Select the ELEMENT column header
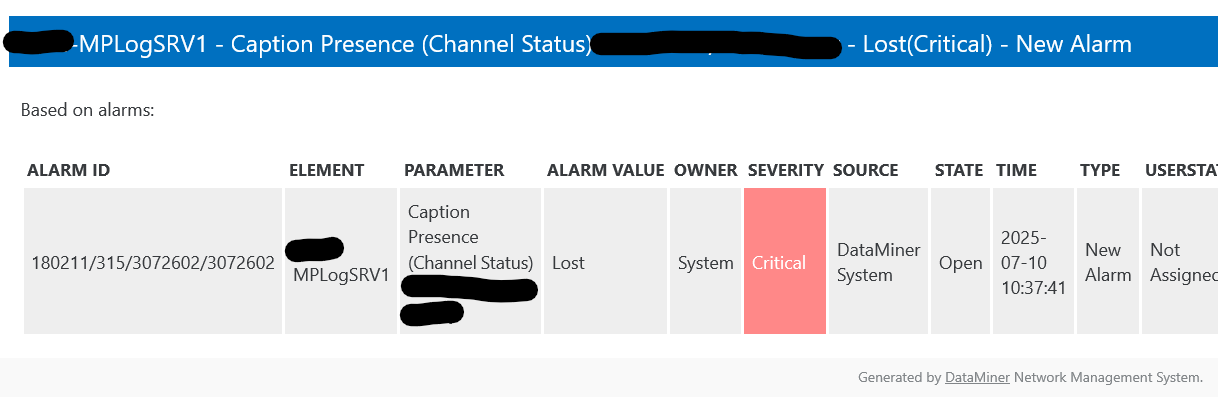This screenshot has width=1224, height=397. (x=326, y=170)
